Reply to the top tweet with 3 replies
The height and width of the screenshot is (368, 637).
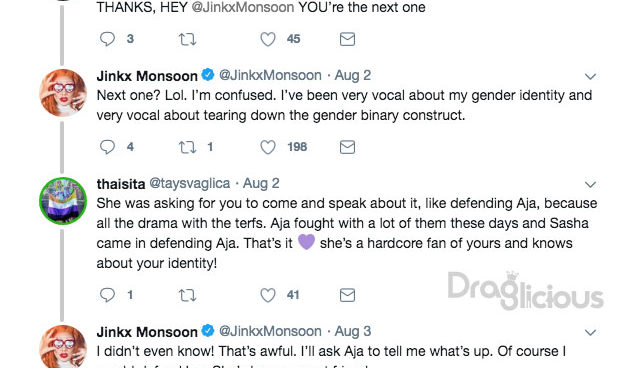[107, 39]
